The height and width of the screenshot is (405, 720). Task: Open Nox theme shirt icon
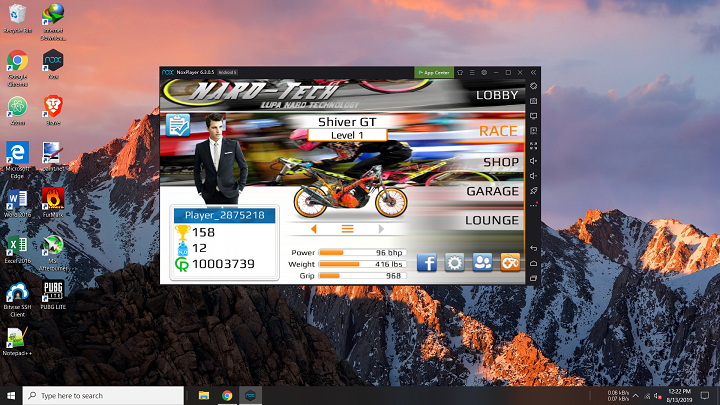click(460, 73)
